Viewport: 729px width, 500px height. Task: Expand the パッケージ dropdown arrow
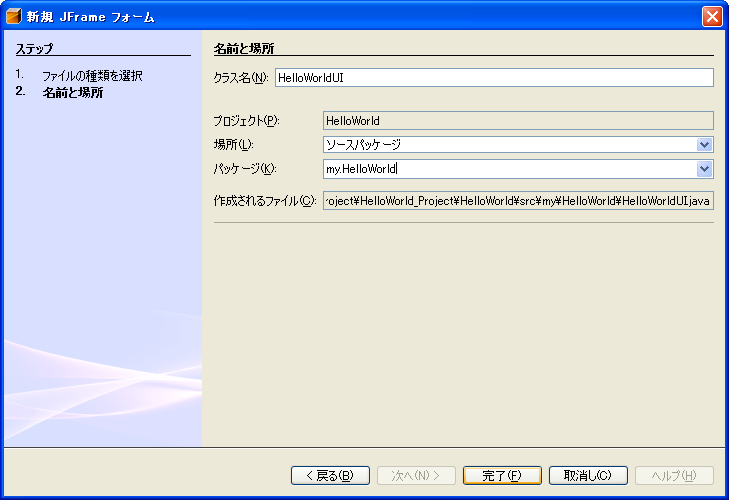tap(705, 169)
